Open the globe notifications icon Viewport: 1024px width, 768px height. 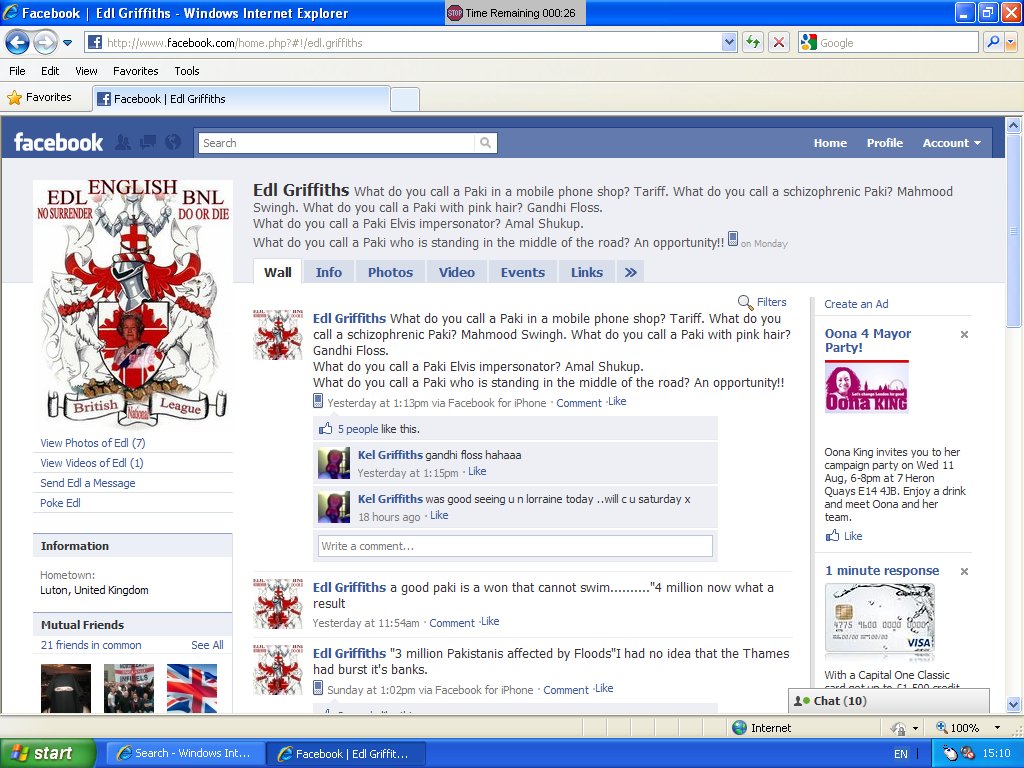173,143
